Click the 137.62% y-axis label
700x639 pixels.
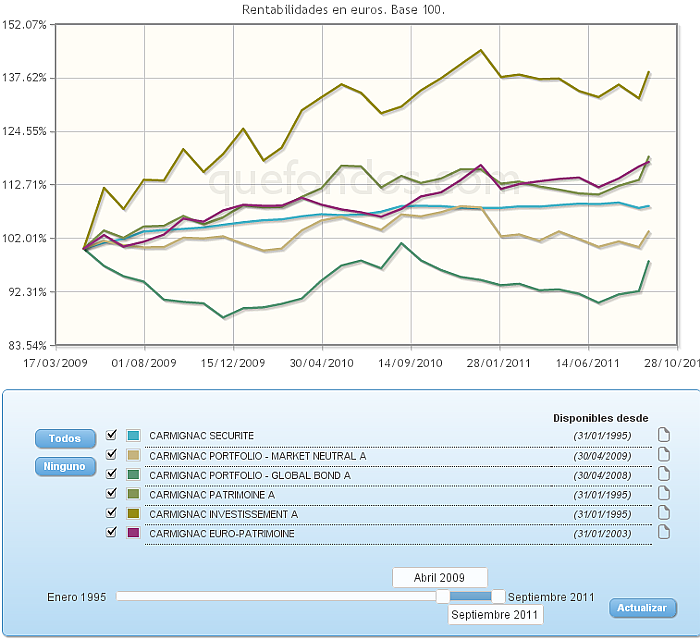(x=24, y=78)
